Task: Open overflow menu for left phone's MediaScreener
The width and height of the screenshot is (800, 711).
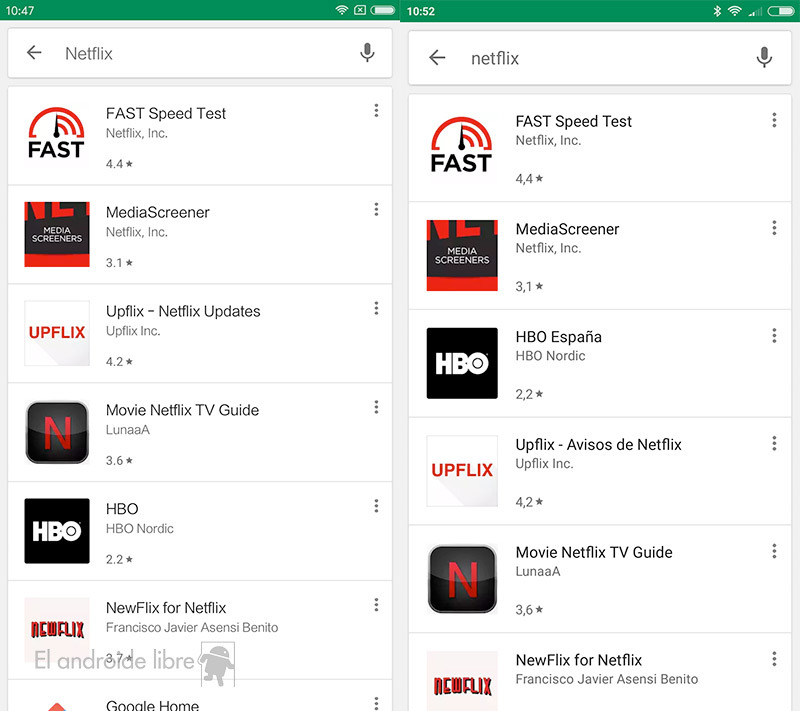Action: [x=376, y=209]
